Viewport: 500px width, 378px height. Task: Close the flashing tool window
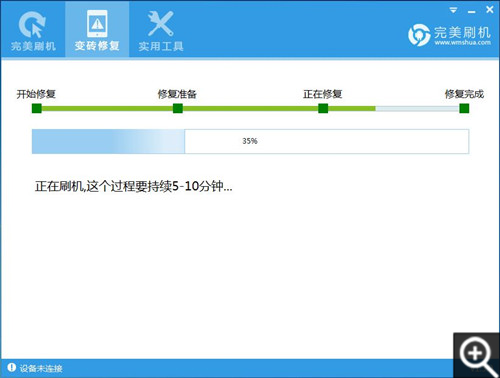click(489, 10)
